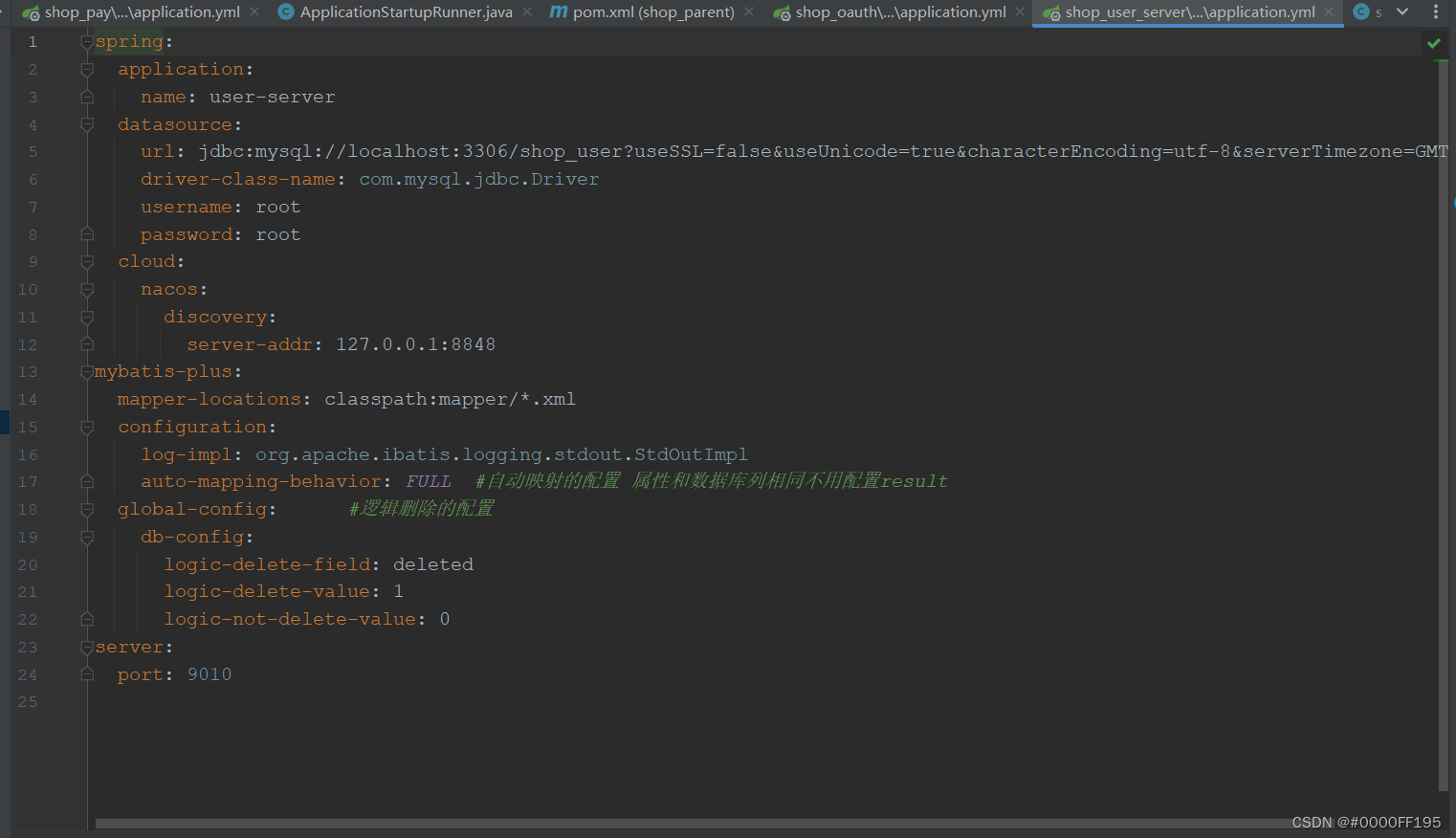The height and width of the screenshot is (838, 1456).
Task: Click the Maven icon on pom.xml tab
Action: coord(558,12)
